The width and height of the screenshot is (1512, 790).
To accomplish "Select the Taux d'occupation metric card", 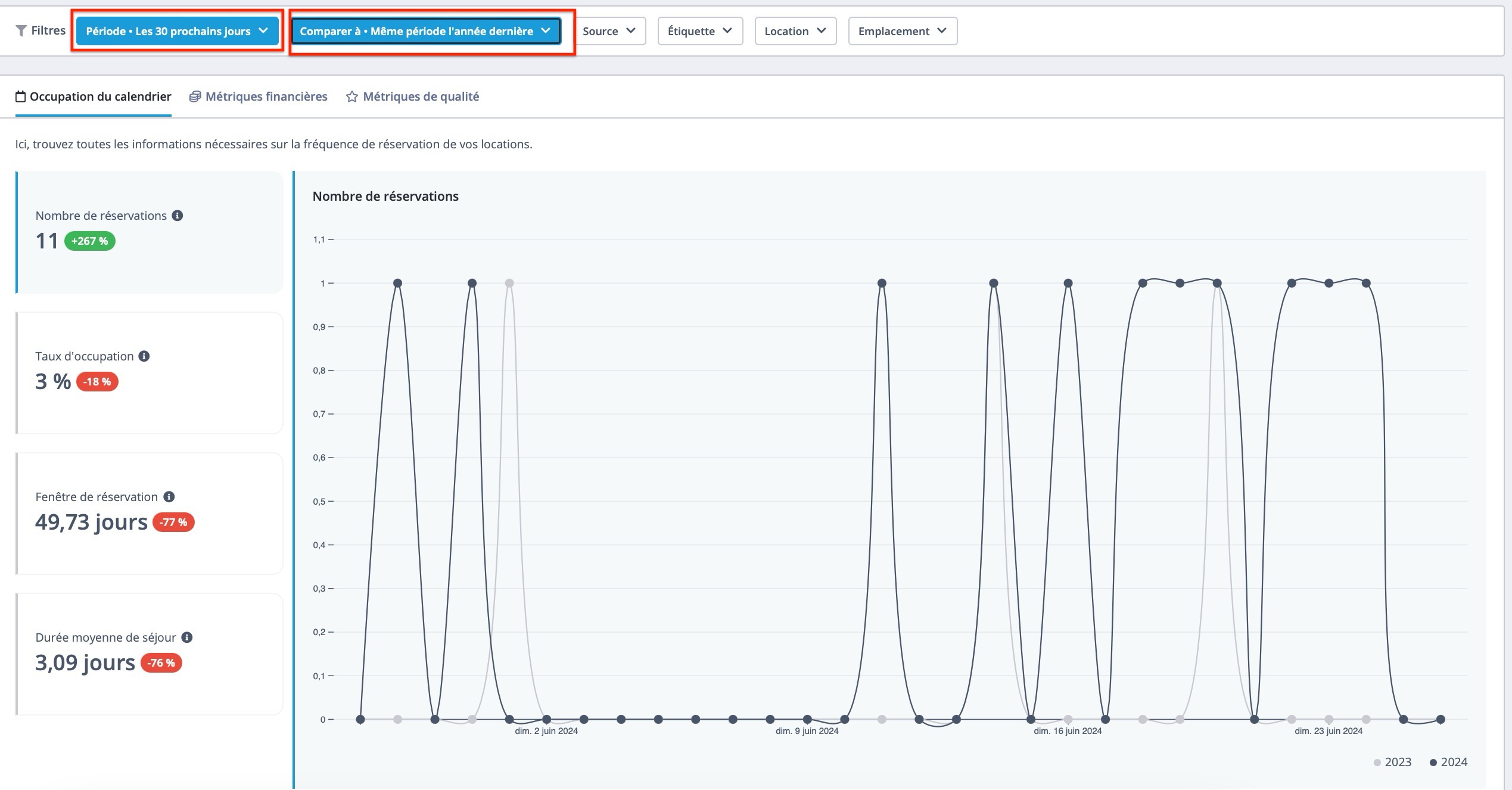I will pyautogui.click(x=149, y=373).
